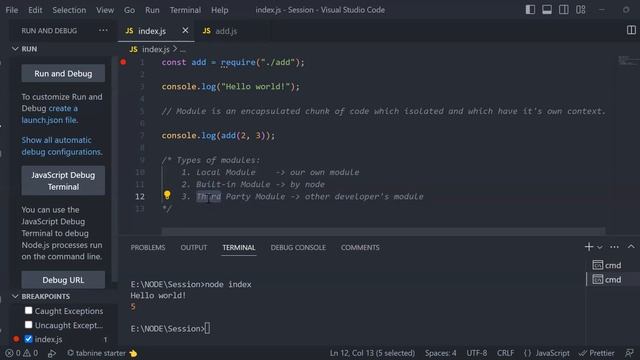Open terminal panel more actions menu
Image resolution: width=640 pixels, height=360 pixels.
tap(614, 247)
